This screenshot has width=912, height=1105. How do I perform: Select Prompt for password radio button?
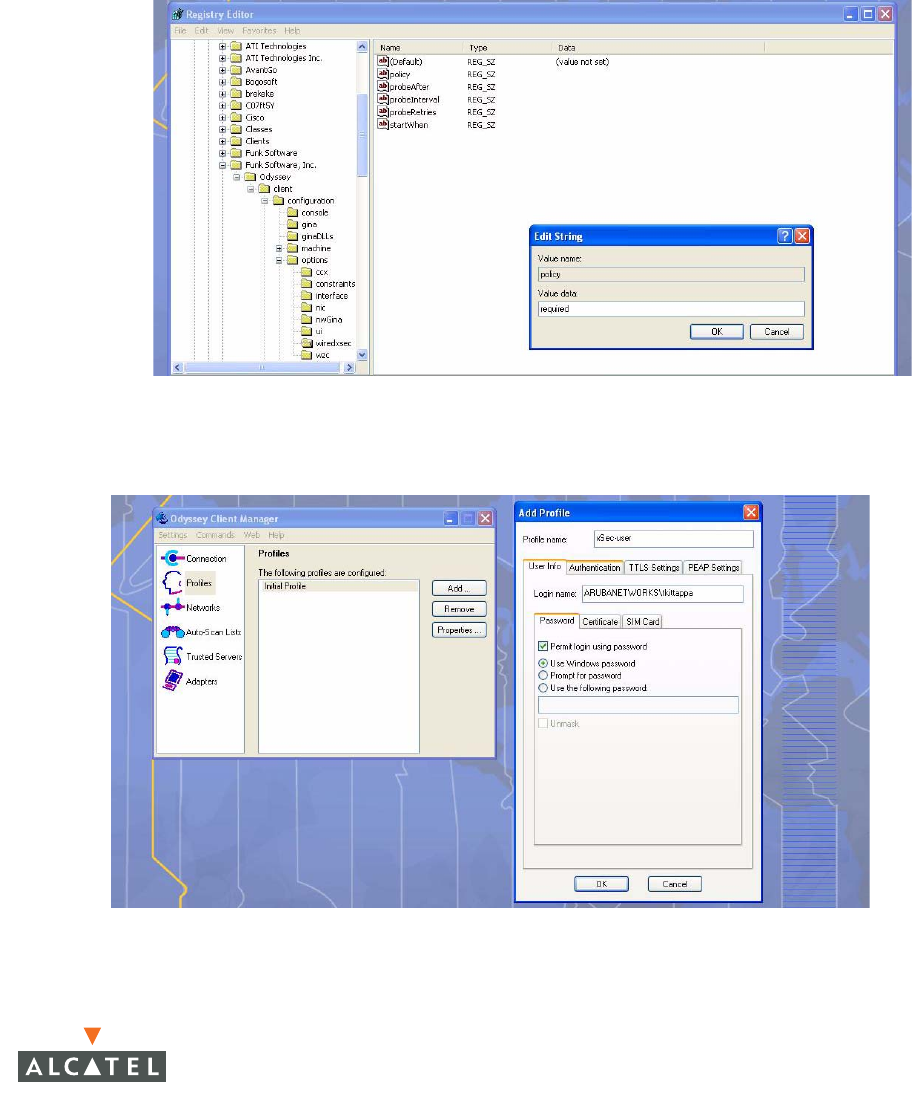point(543,675)
